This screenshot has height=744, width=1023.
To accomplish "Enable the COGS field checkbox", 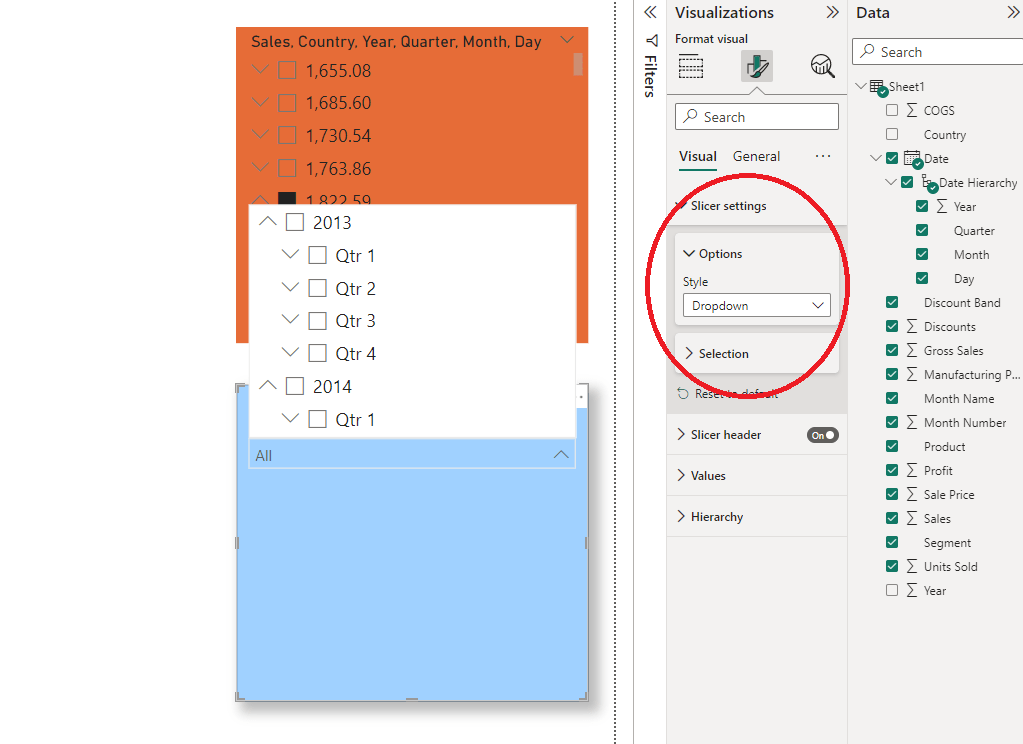I will (892, 110).
